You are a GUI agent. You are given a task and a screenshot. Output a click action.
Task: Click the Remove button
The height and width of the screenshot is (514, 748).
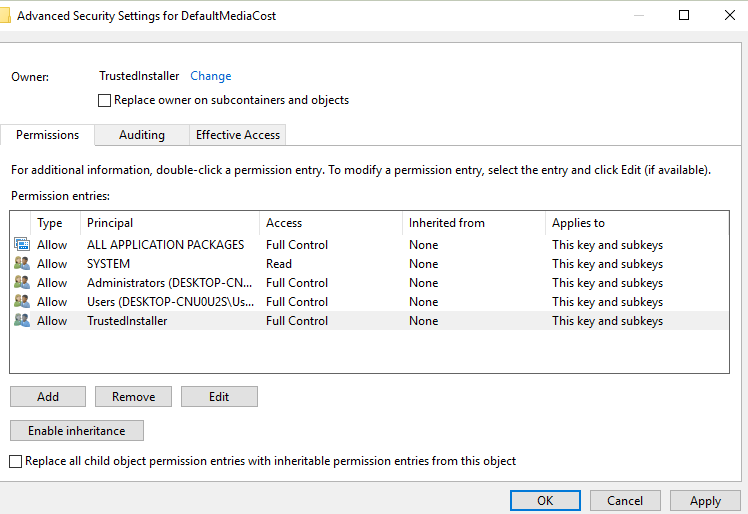tap(133, 397)
